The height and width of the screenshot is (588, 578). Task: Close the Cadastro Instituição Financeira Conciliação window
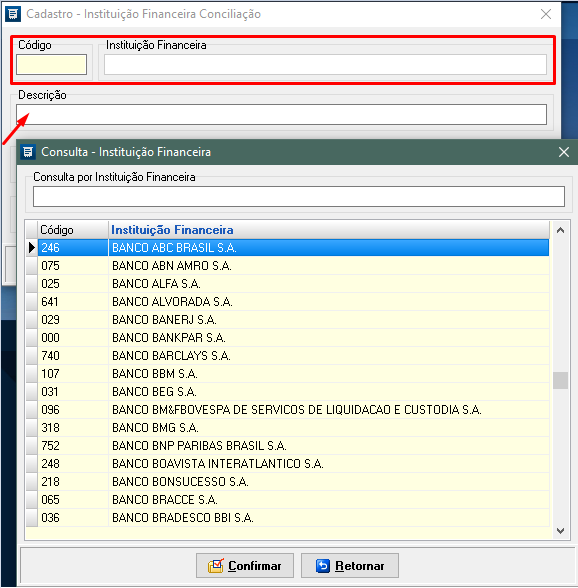546,14
